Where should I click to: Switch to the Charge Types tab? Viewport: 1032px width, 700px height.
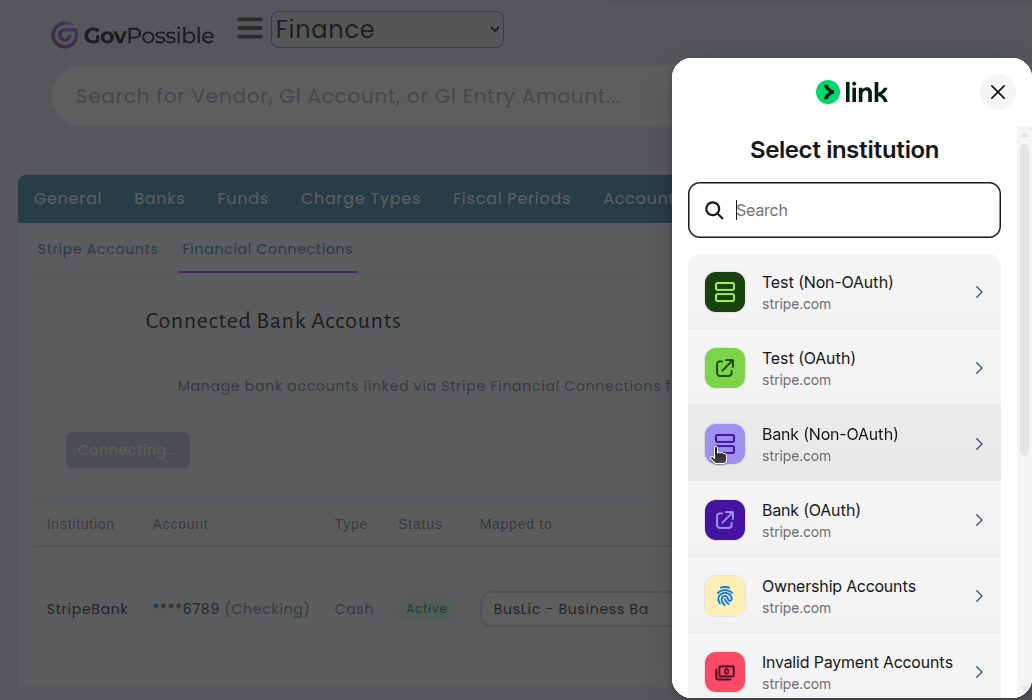[x=361, y=199]
